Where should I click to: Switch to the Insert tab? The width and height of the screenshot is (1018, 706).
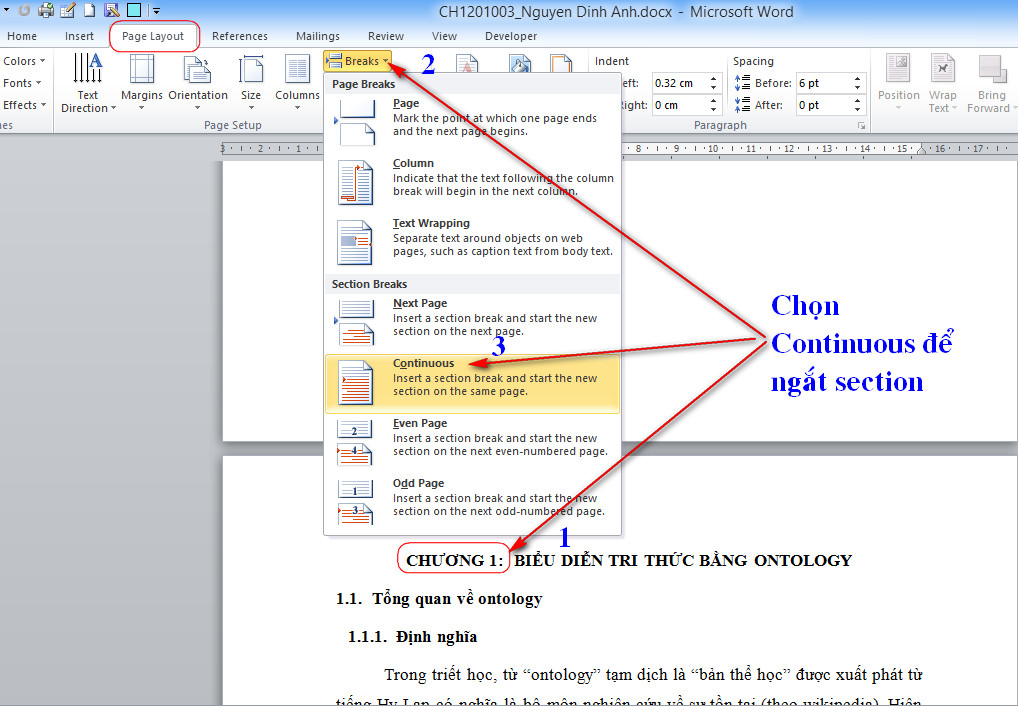click(x=79, y=36)
